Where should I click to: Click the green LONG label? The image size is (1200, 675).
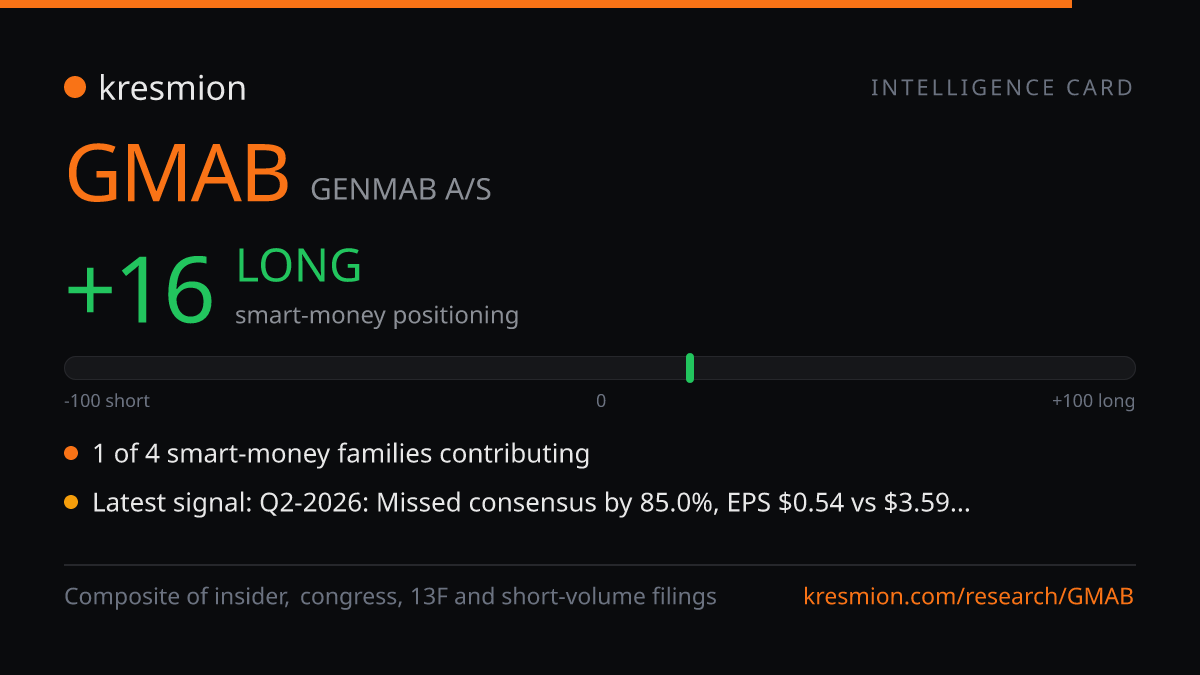pos(299,266)
